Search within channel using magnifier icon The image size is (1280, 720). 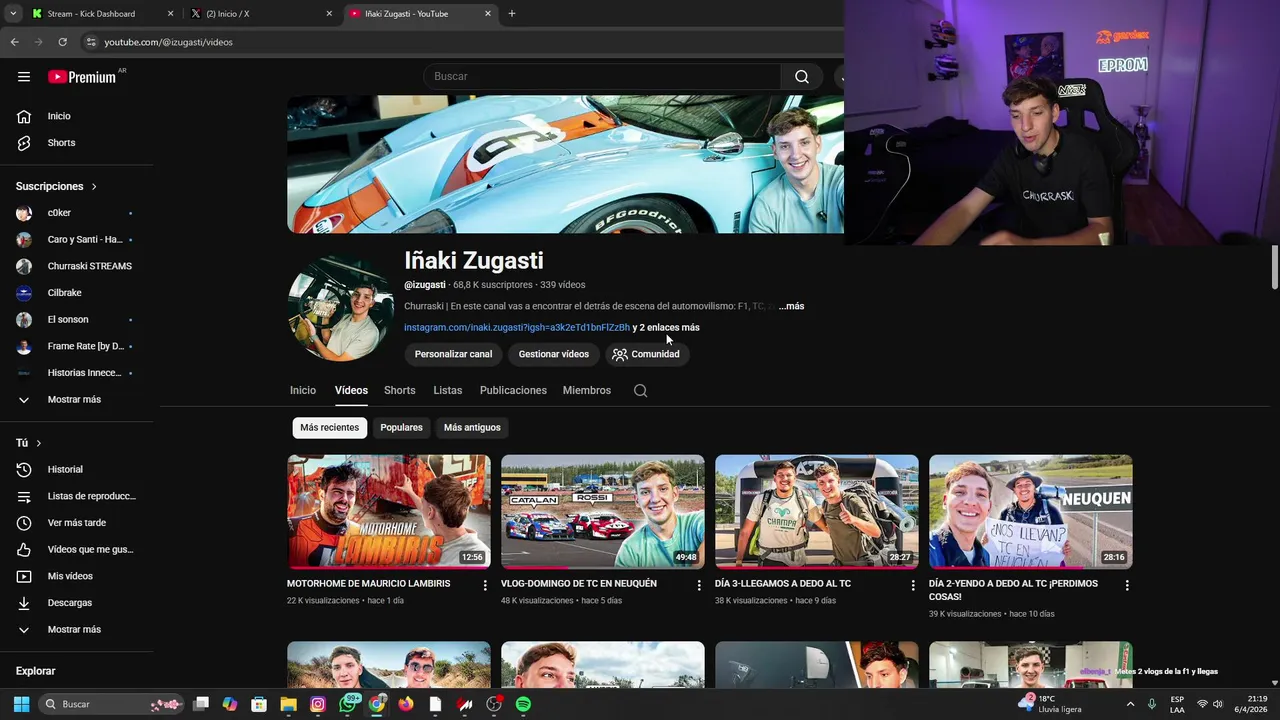pyautogui.click(x=641, y=390)
